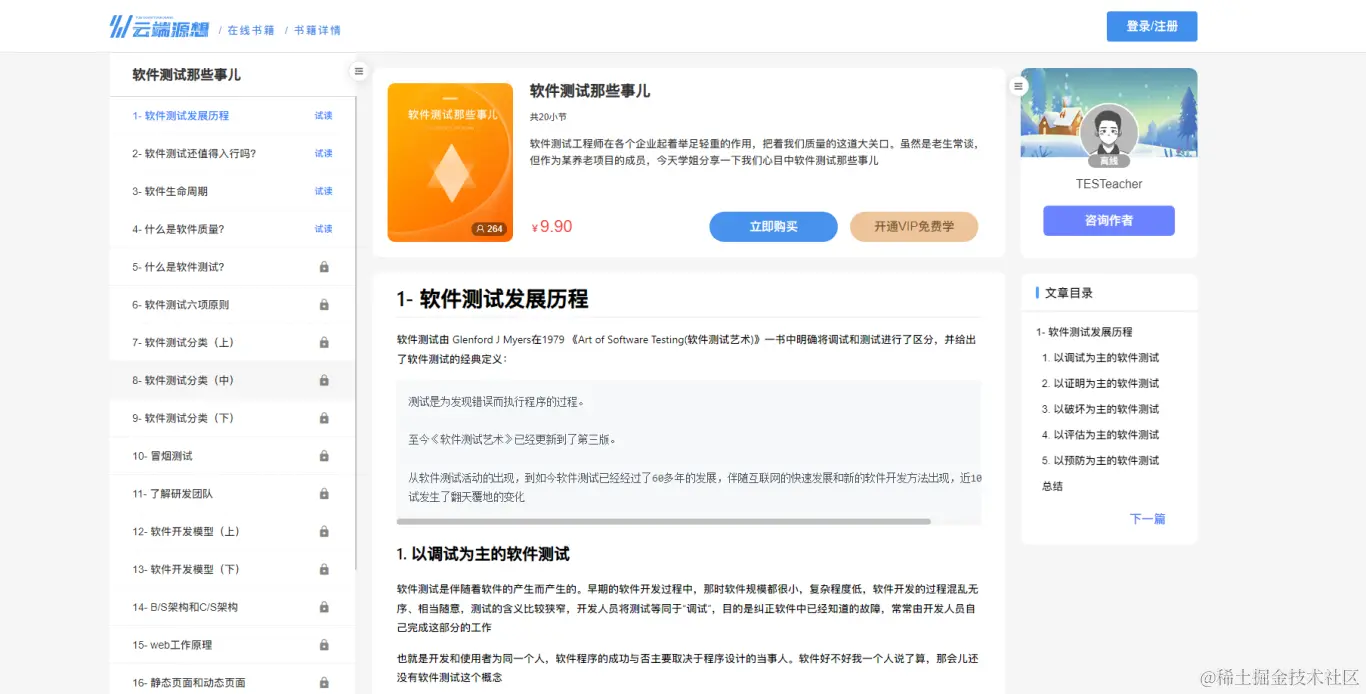Click horizontal scrollbar under the quote block
1366x694 pixels.
[663, 521]
